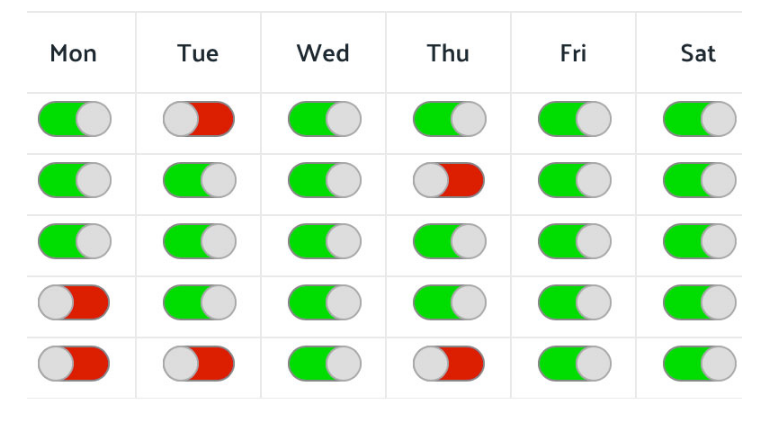This screenshot has width=766, height=422.
Task: Enable the red Mon toggle in fourth row
Action: pos(74,303)
